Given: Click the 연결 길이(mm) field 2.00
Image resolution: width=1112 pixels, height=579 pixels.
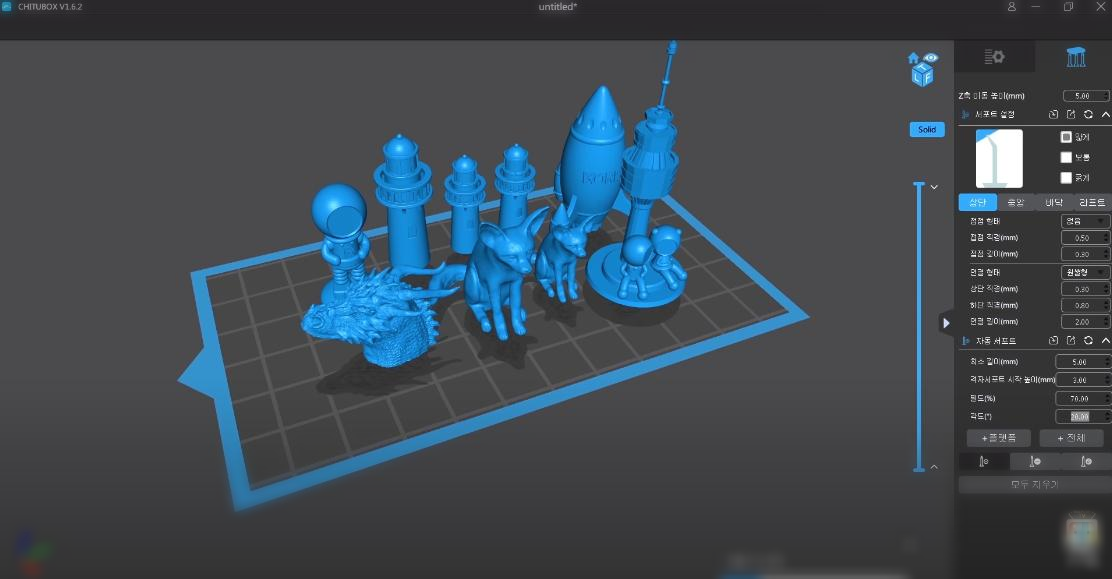Looking at the screenshot, I should point(1085,322).
